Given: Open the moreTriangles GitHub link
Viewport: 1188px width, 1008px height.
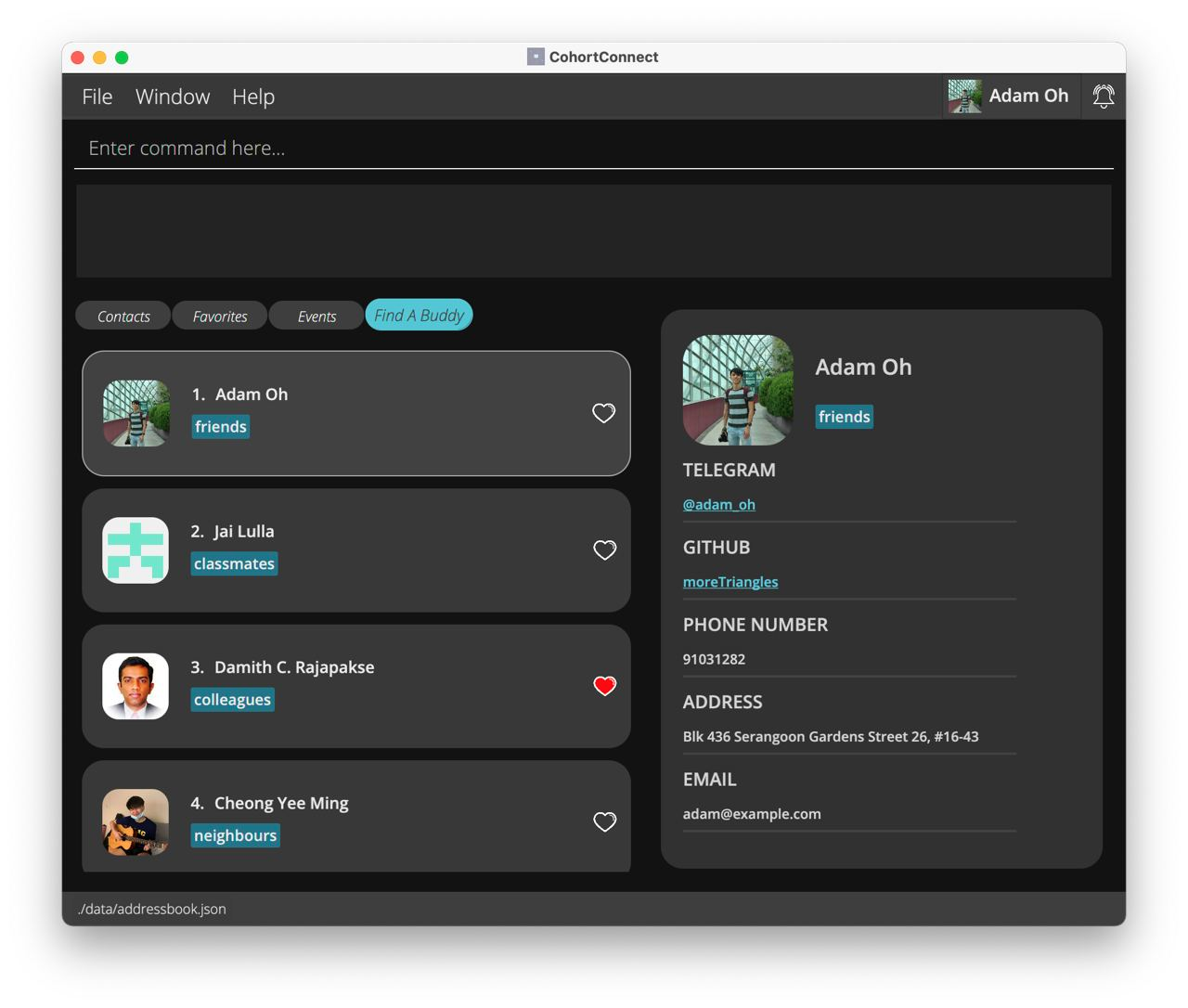Looking at the screenshot, I should point(730,582).
